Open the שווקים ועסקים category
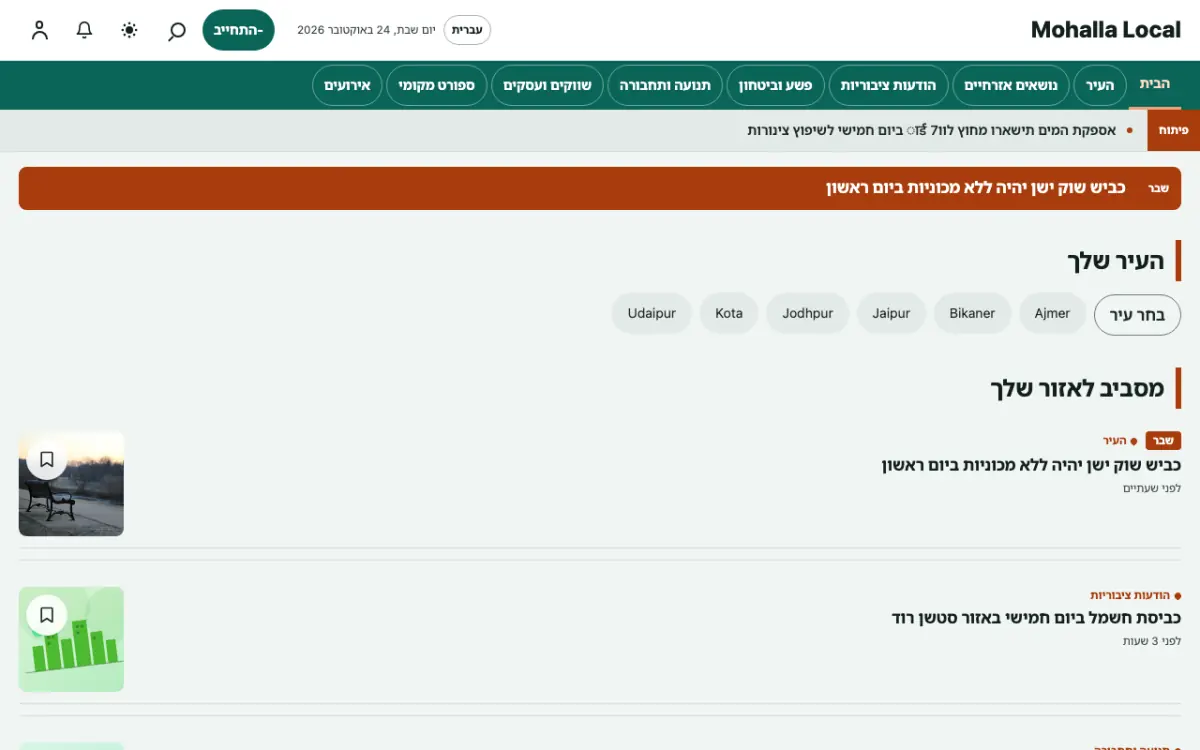1200x750 pixels. coord(548,86)
